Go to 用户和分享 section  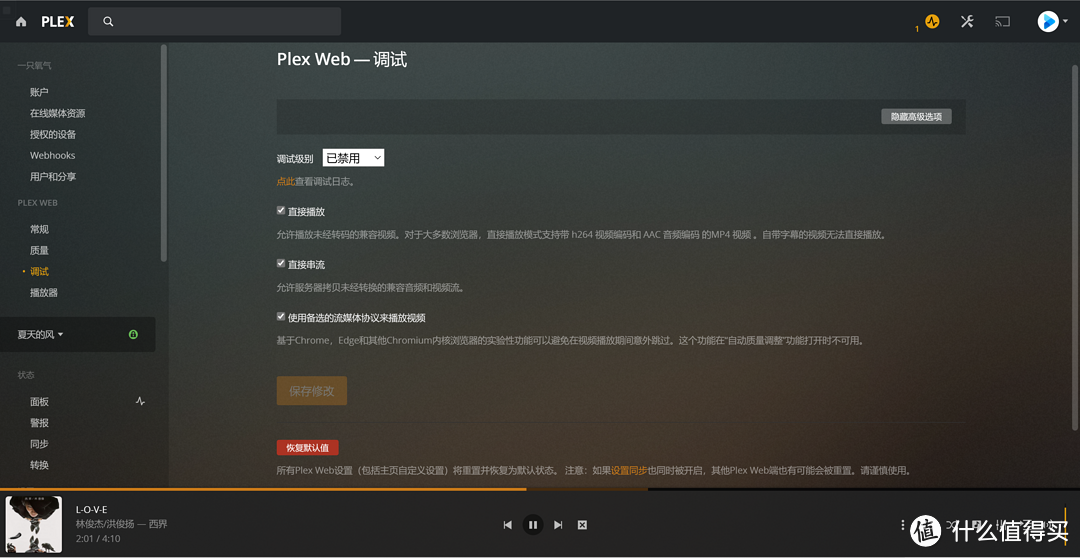(x=53, y=176)
